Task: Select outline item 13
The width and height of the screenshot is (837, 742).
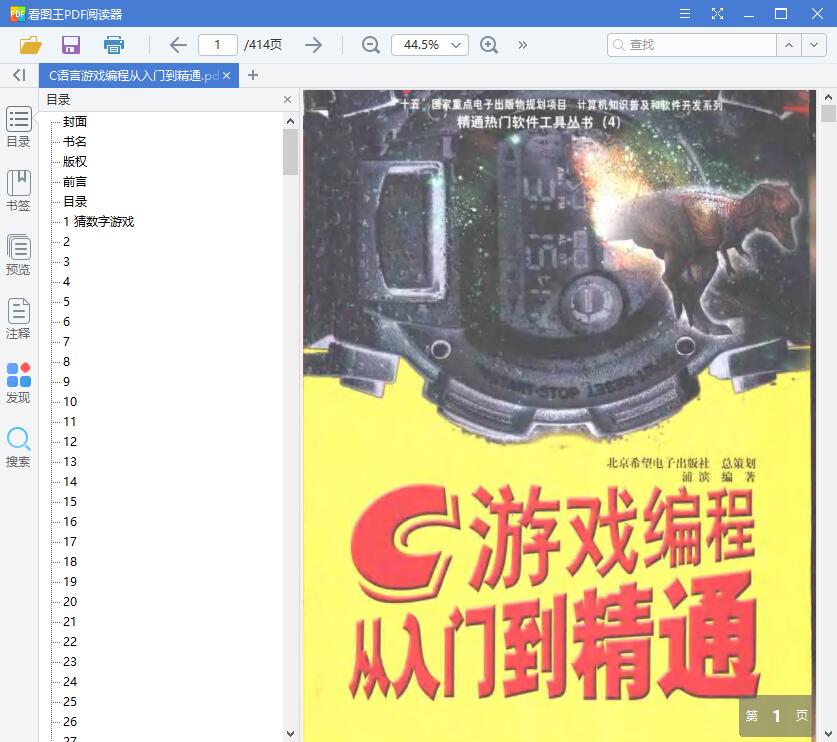Action: pyautogui.click(x=70, y=462)
